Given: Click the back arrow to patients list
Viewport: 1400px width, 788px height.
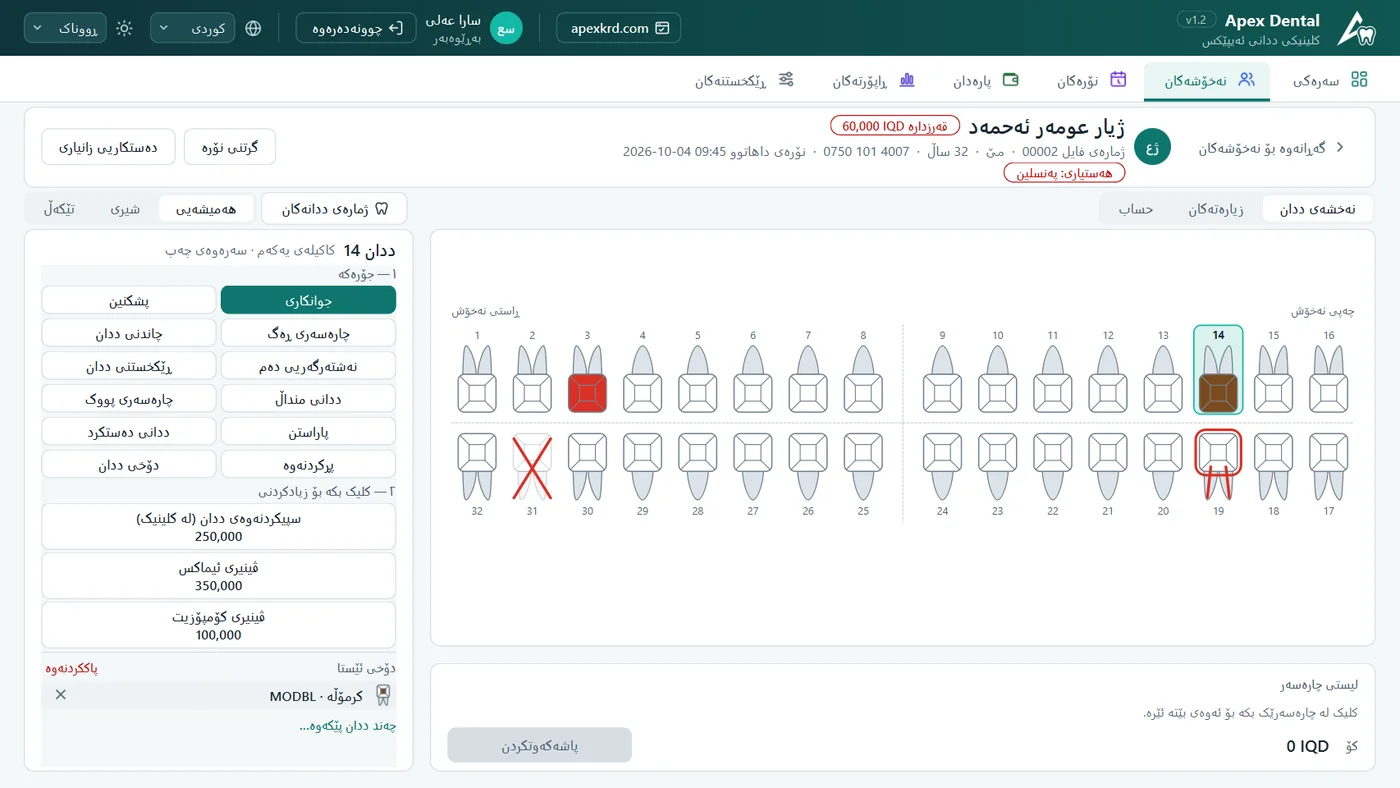Looking at the screenshot, I should click(1340, 147).
